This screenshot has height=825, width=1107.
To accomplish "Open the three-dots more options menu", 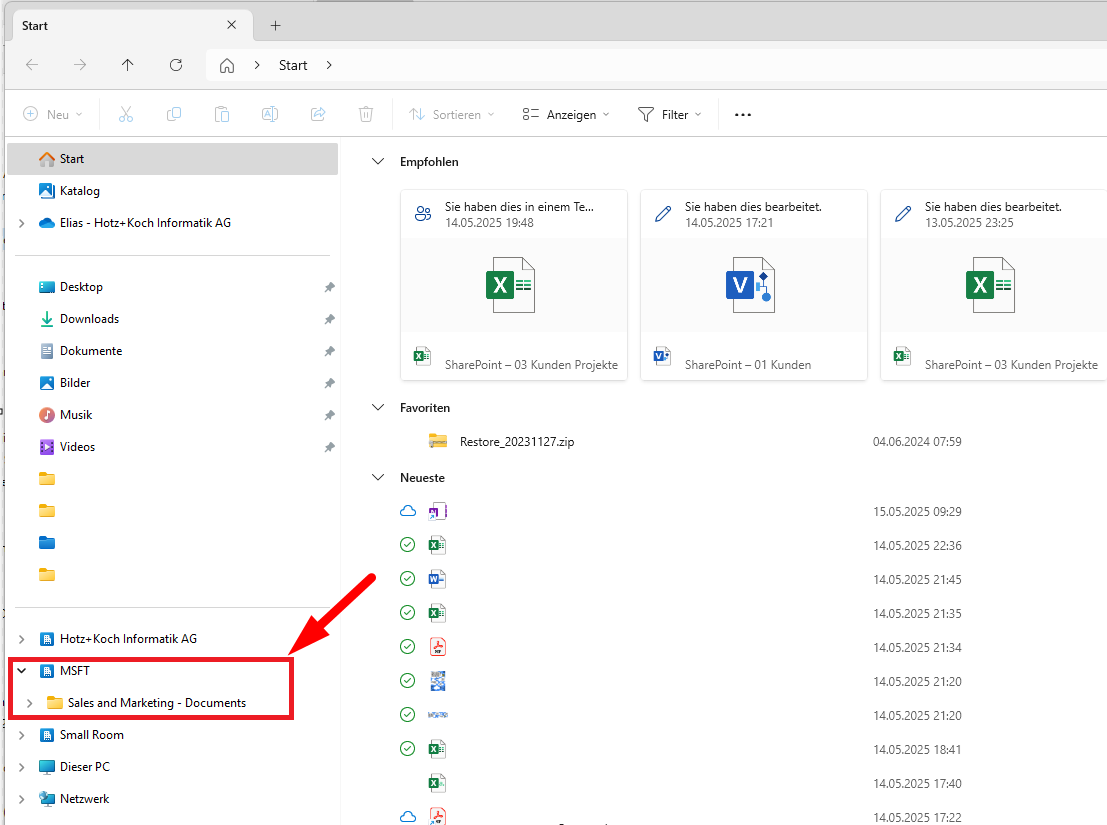I will coord(742,115).
